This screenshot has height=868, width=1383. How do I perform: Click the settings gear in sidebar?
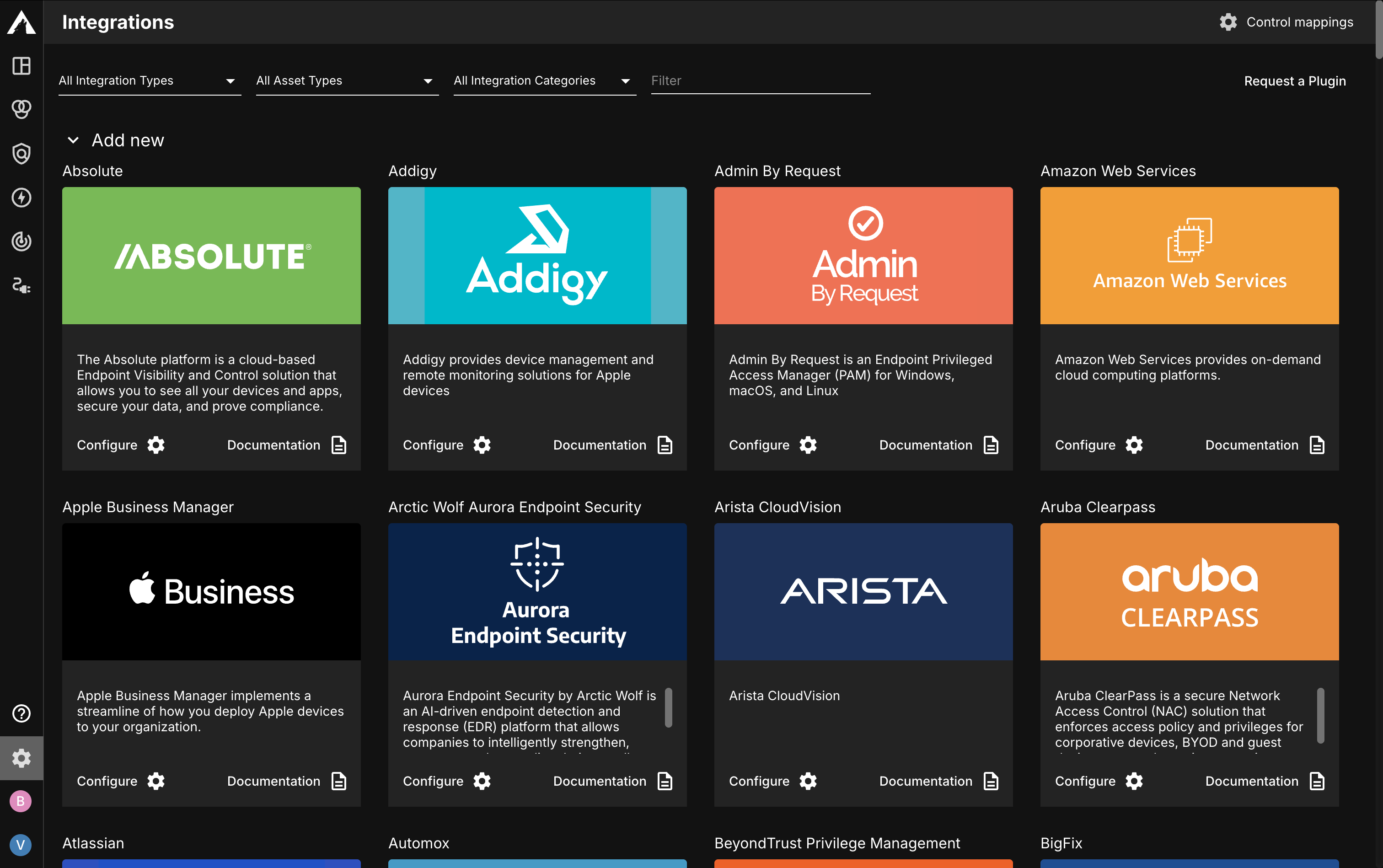(21, 758)
